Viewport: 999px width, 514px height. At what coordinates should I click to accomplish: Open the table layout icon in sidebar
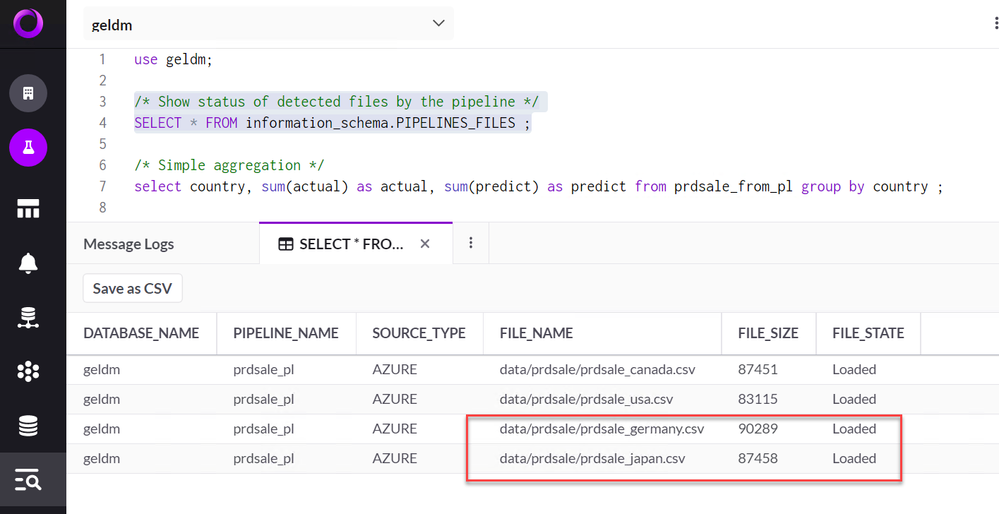[28, 208]
